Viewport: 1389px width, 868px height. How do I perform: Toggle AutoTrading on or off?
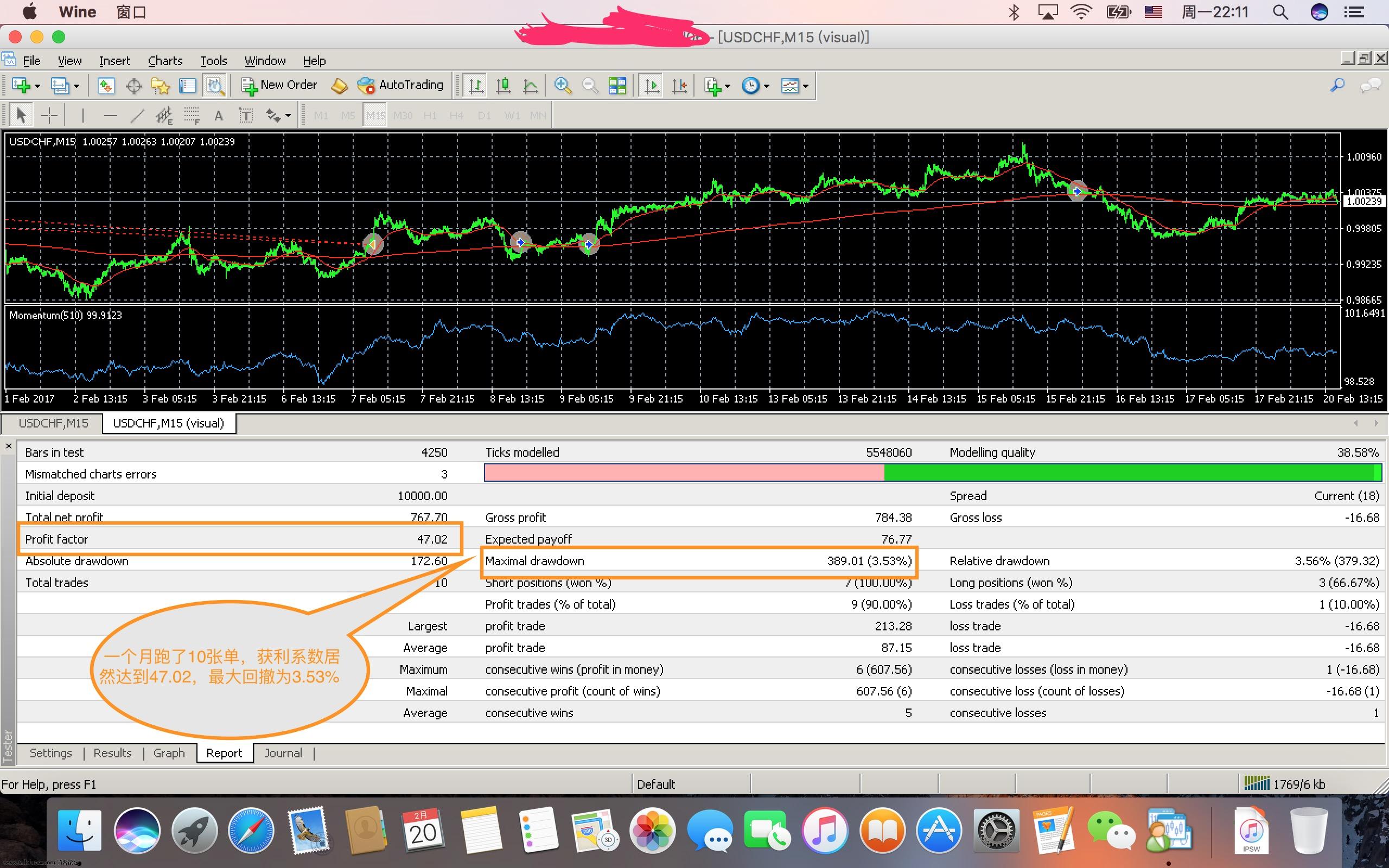[400, 85]
